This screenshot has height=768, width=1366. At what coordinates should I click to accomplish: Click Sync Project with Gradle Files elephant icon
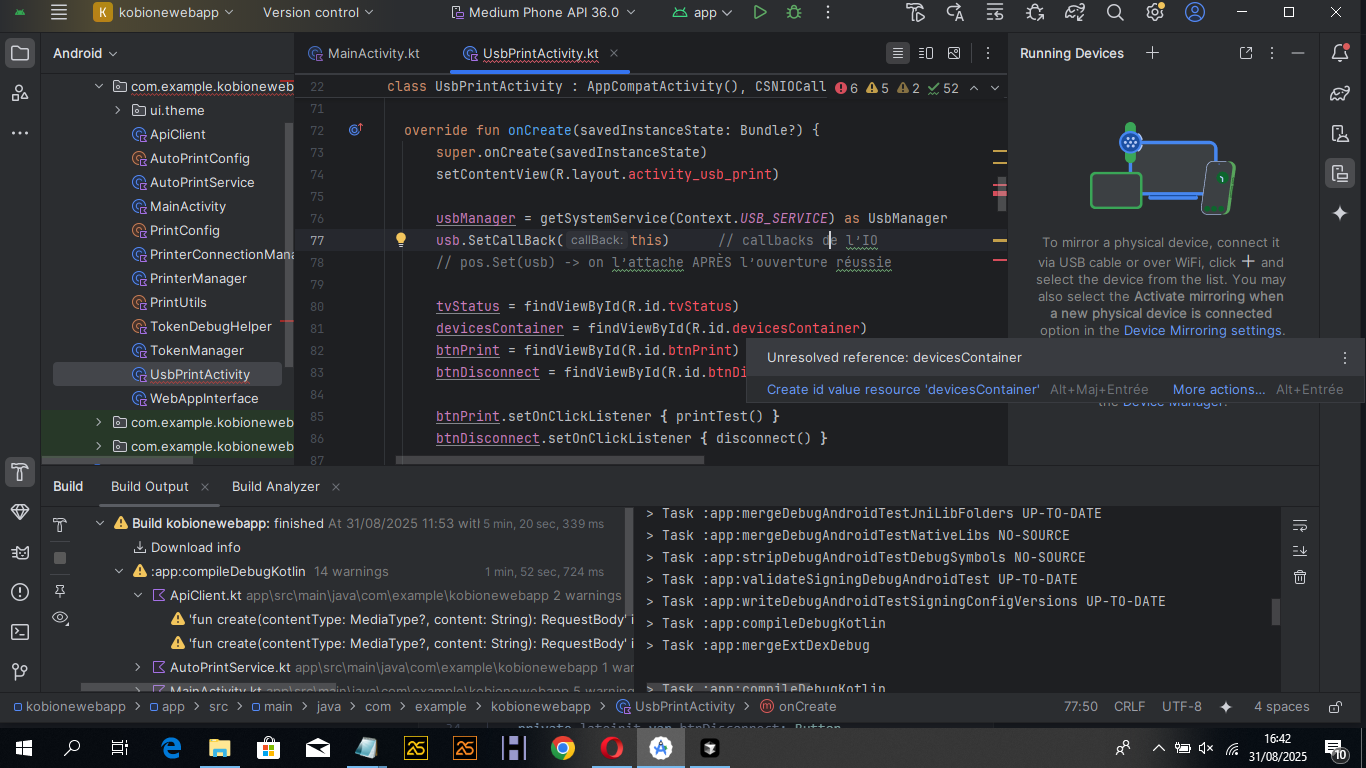pyautogui.click(x=1075, y=13)
